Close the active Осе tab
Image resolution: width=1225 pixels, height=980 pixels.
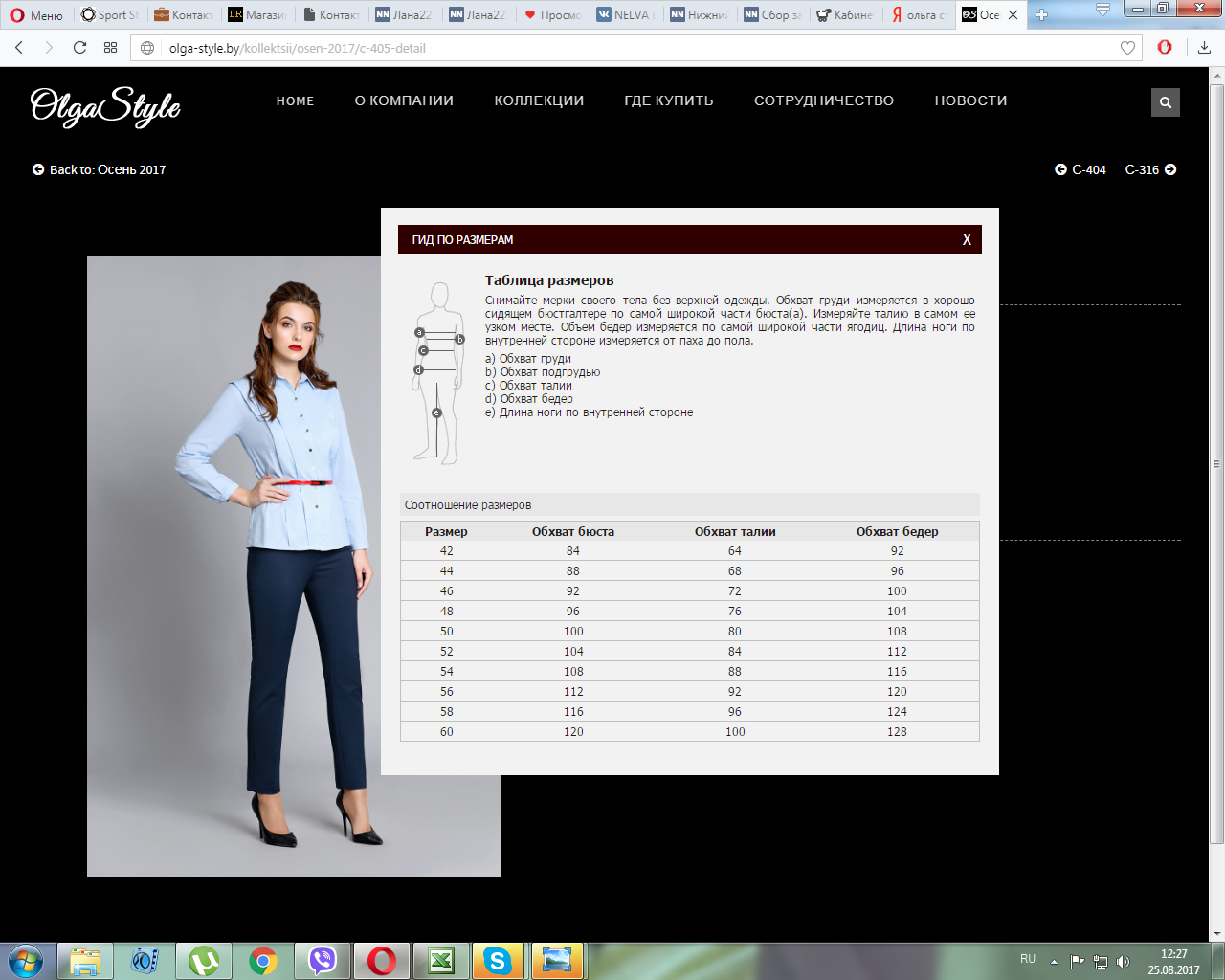tap(1013, 14)
